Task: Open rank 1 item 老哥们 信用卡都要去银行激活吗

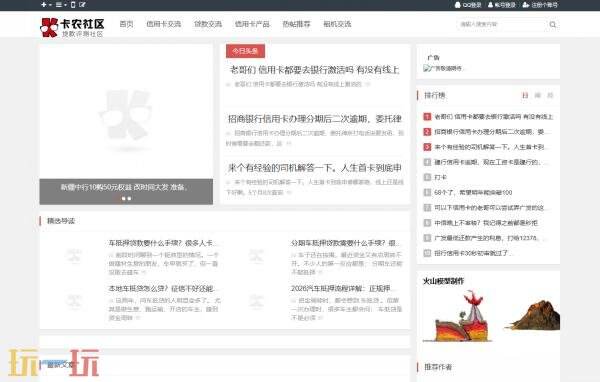Action: 494,116
